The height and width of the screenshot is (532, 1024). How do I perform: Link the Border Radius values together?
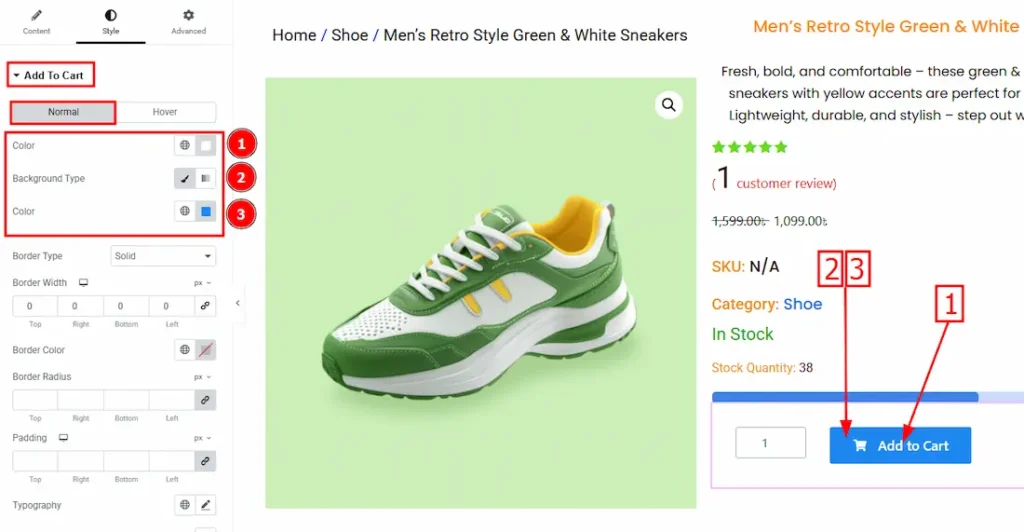[x=205, y=400]
